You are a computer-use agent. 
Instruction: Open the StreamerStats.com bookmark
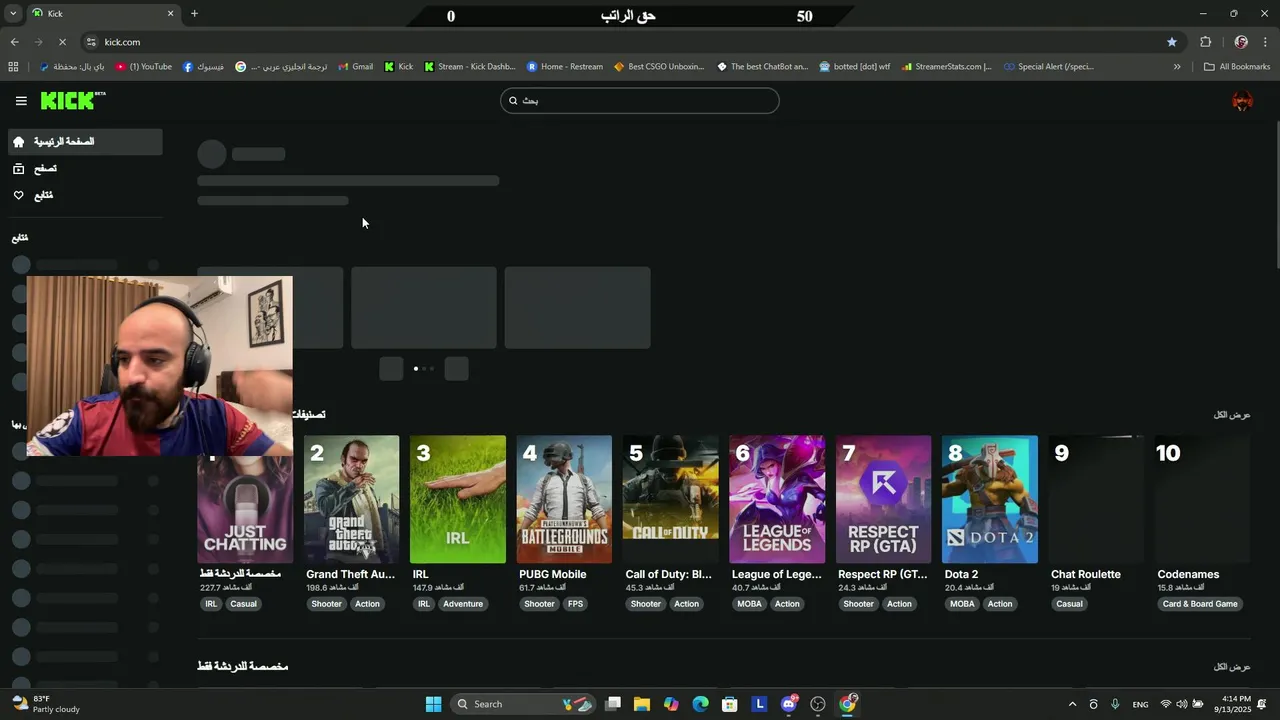(946, 67)
